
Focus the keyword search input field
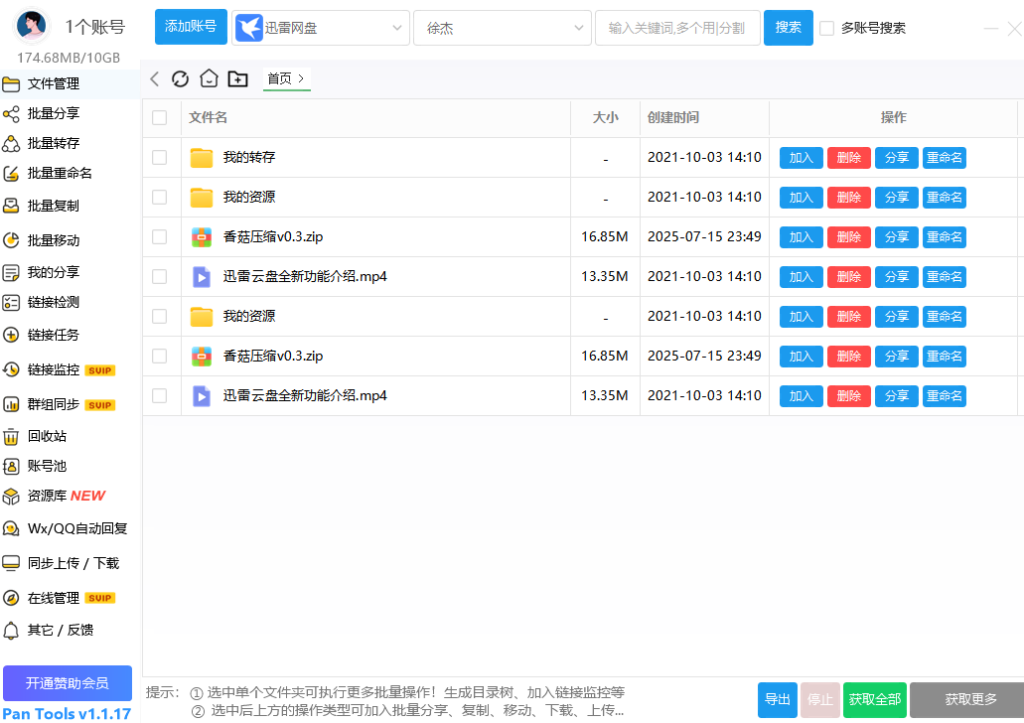coord(678,28)
